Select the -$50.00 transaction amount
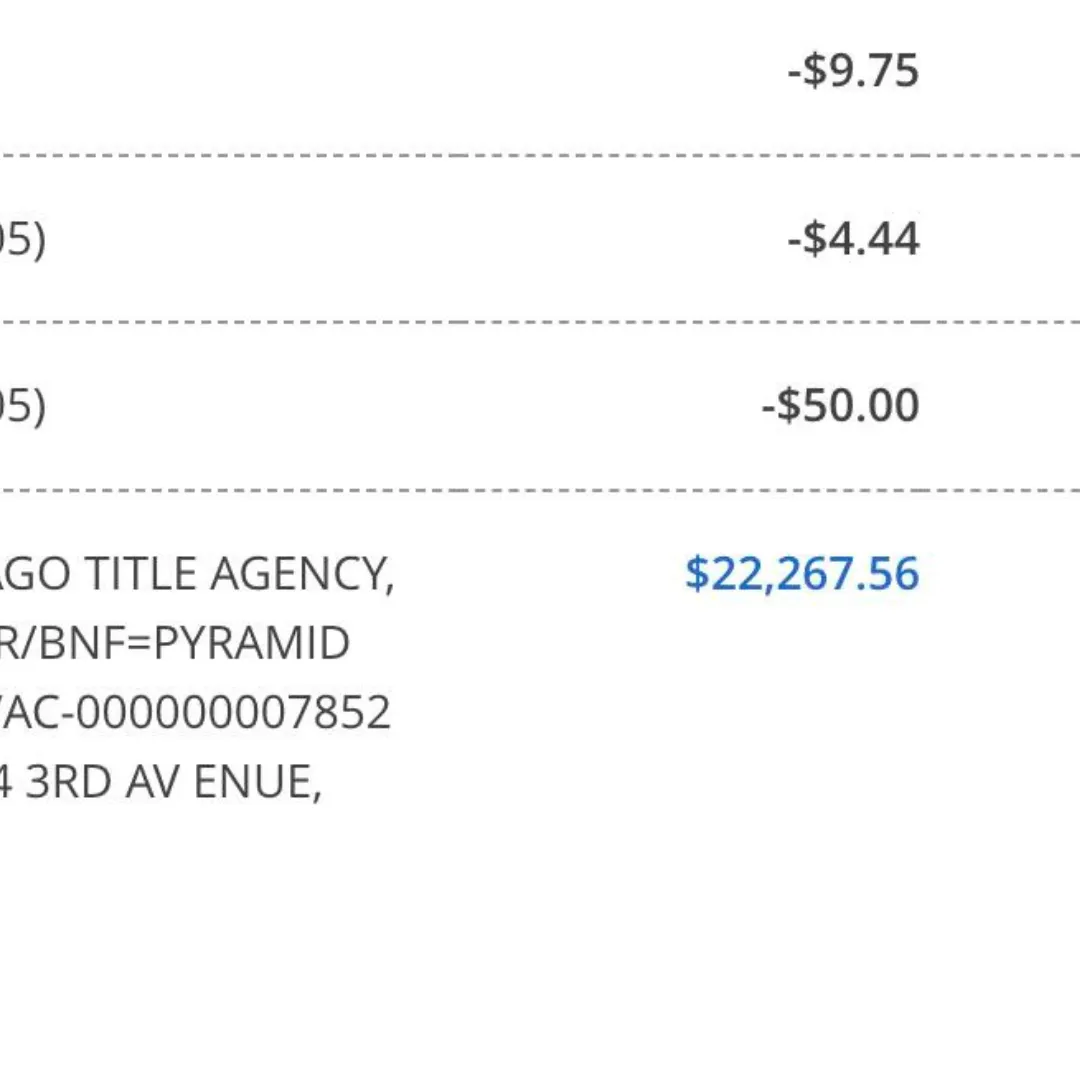The image size is (1080, 1080). (x=840, y=405)
